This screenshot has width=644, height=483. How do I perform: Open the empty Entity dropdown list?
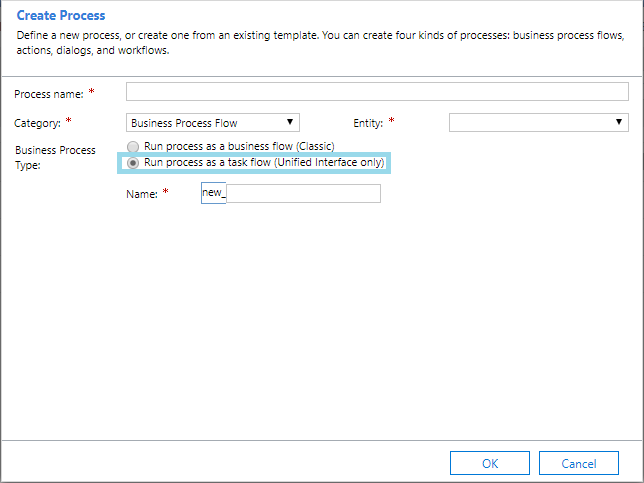point(538,123)
